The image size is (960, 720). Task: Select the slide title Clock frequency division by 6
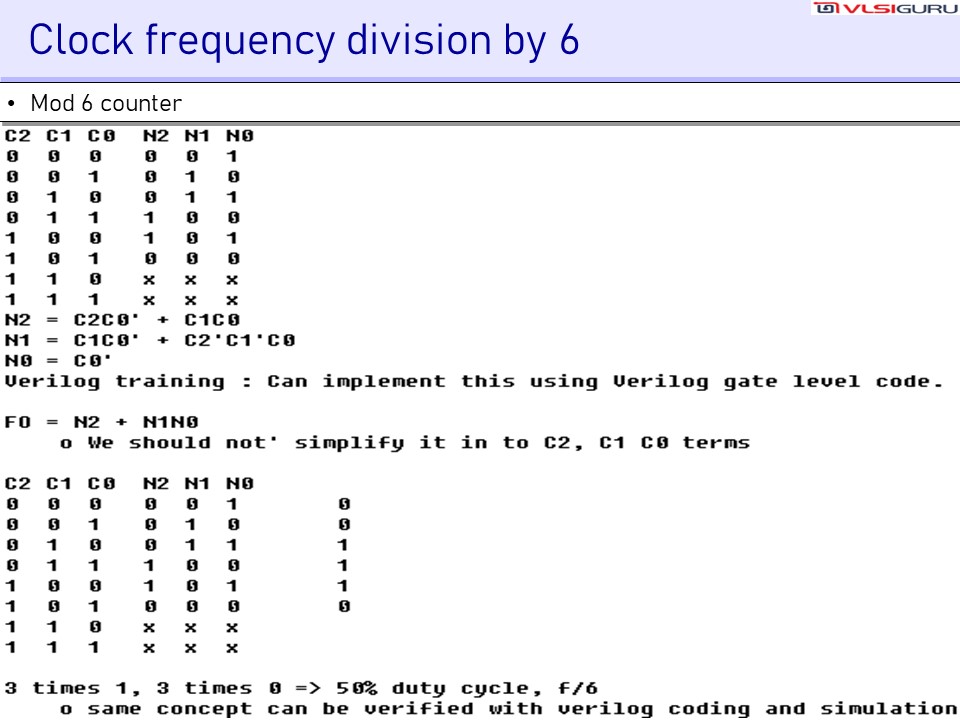coord(304,41)
